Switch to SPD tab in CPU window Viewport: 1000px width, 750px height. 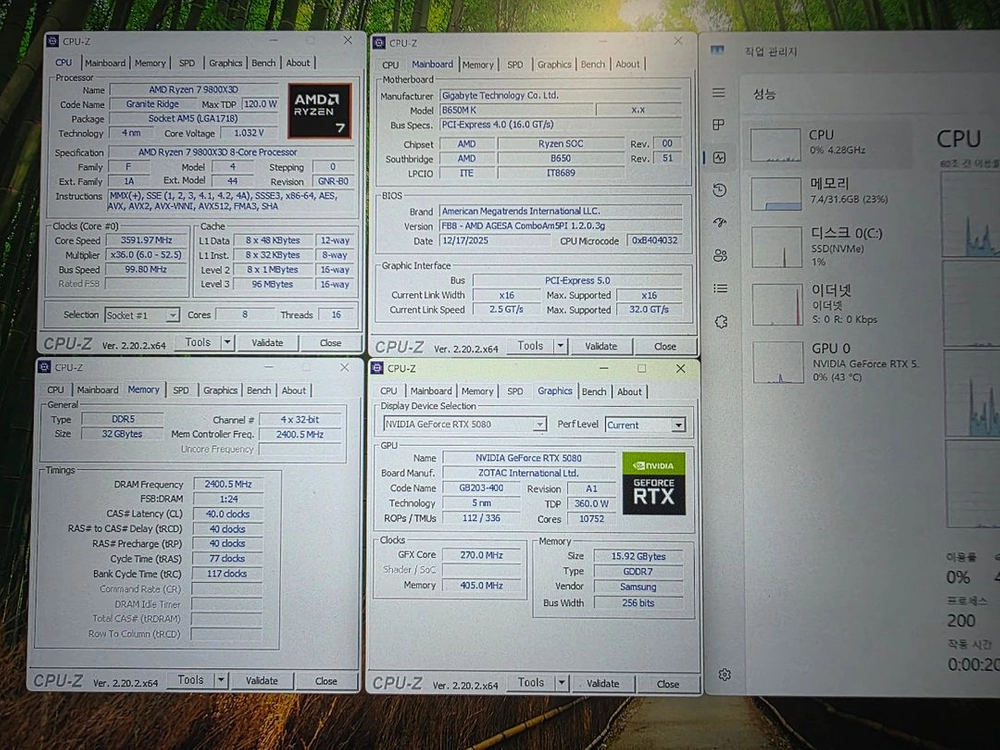click(187, 62)
